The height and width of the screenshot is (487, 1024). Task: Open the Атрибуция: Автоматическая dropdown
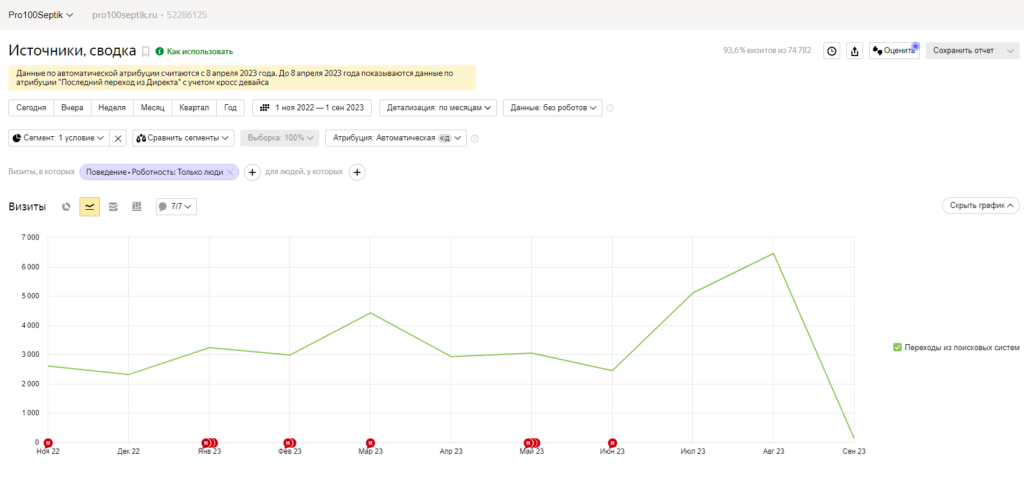(x=396, y=138)
